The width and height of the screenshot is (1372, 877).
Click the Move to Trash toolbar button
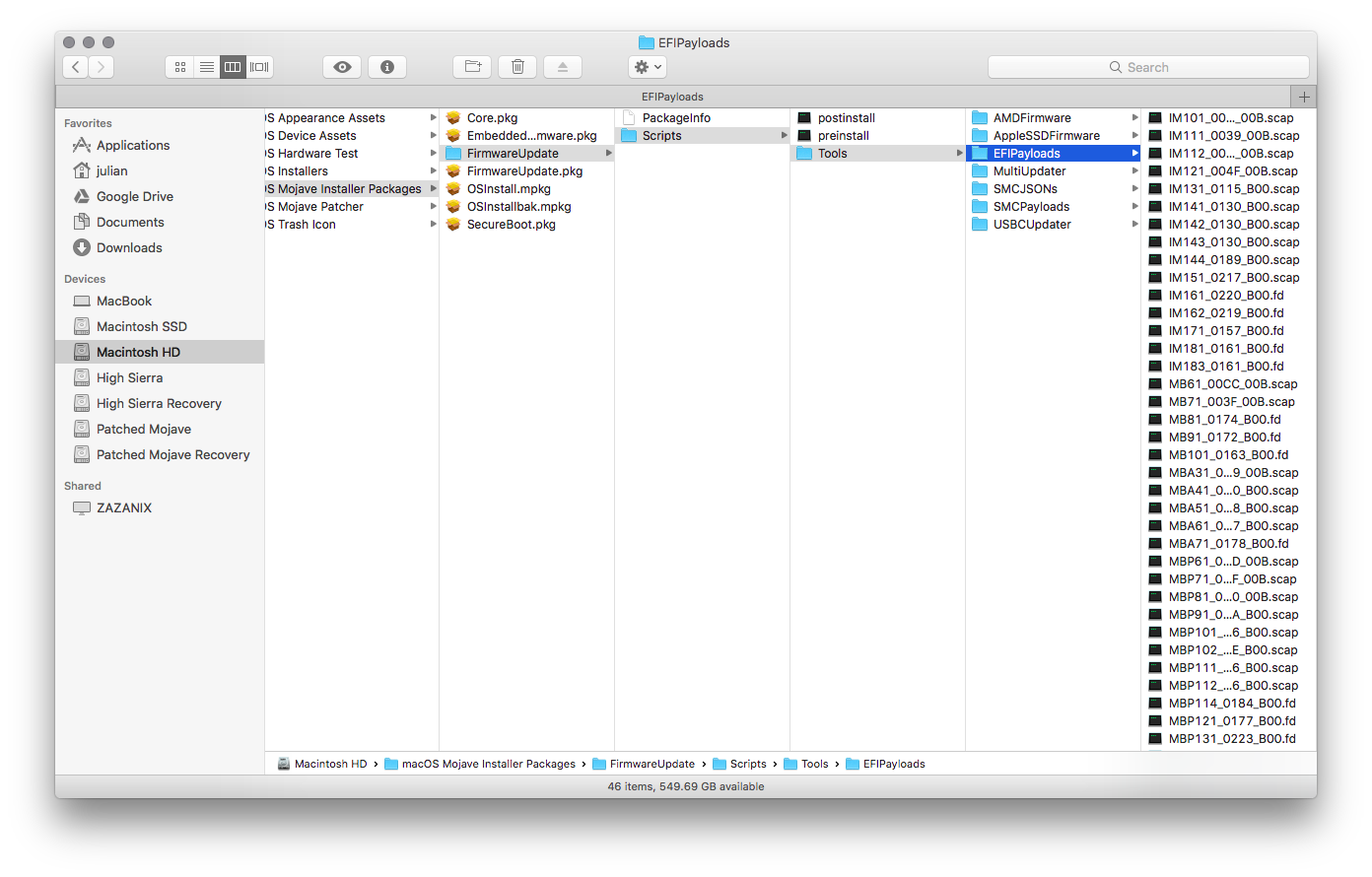click(517, 67)
